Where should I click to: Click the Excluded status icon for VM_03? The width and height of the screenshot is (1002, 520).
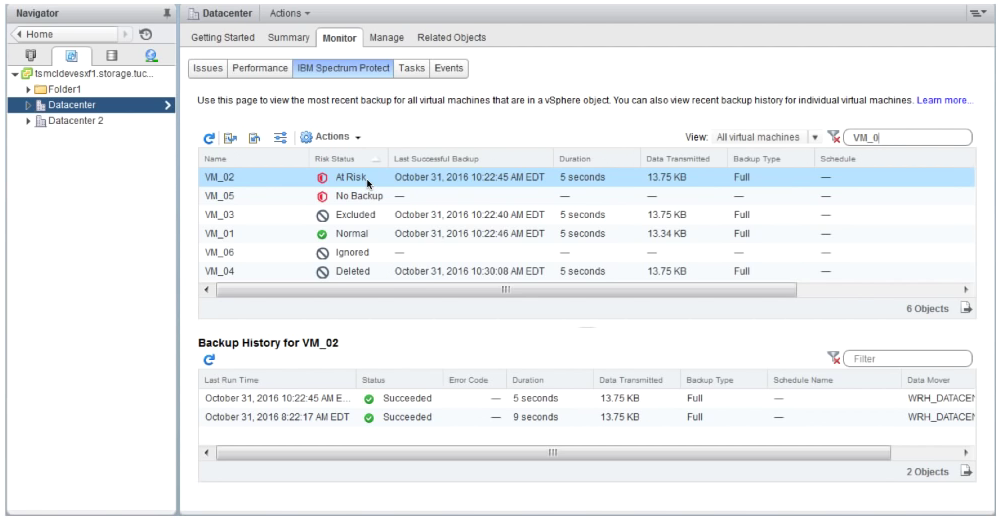point(323,215)
